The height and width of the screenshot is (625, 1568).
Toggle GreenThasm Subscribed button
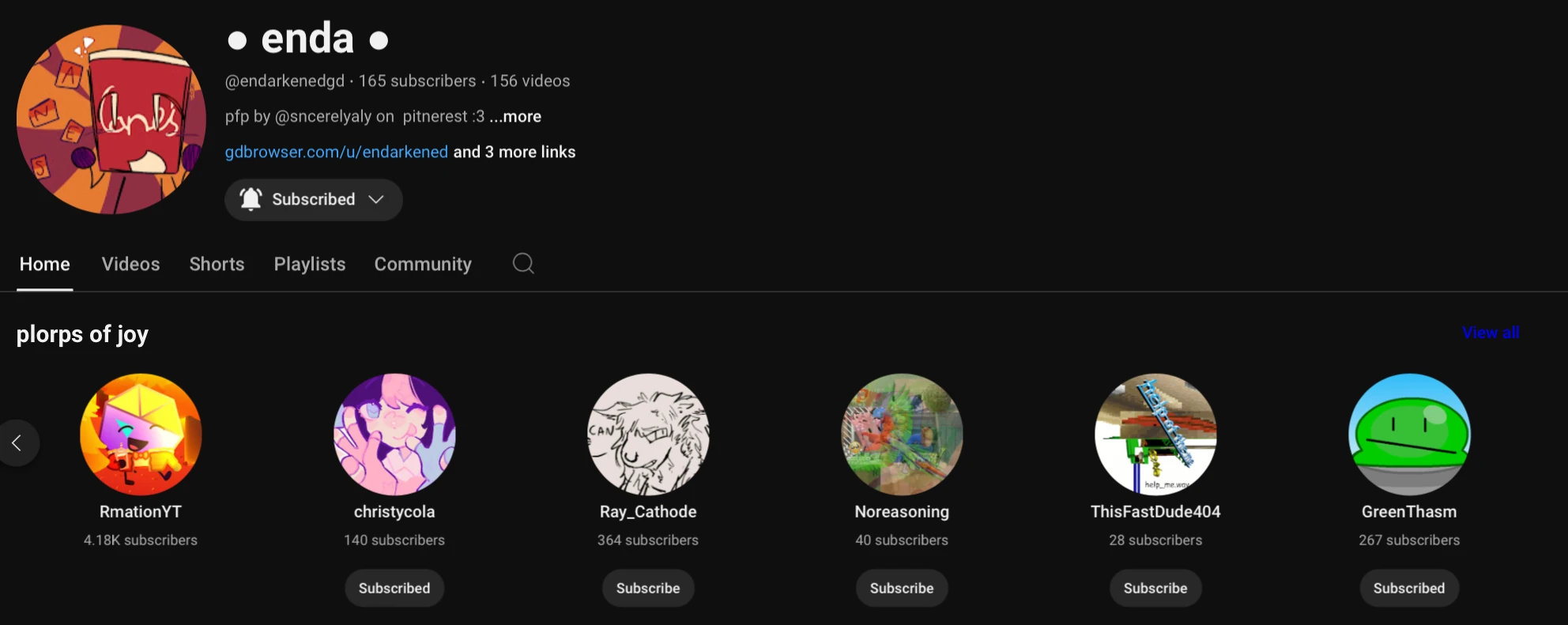(x=1409, y=588)
